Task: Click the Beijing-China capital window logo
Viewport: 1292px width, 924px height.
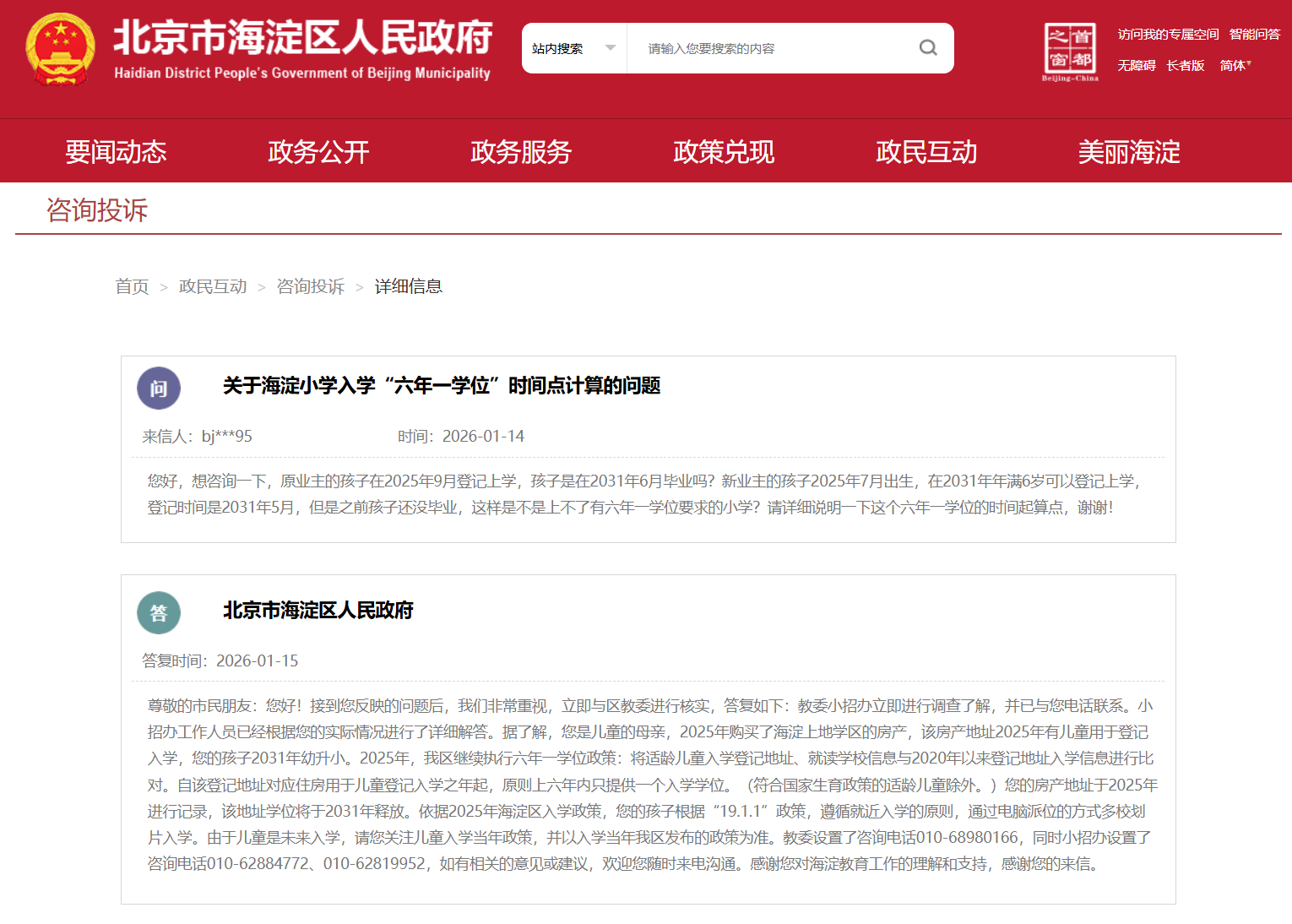Action: pos(1070,52)
